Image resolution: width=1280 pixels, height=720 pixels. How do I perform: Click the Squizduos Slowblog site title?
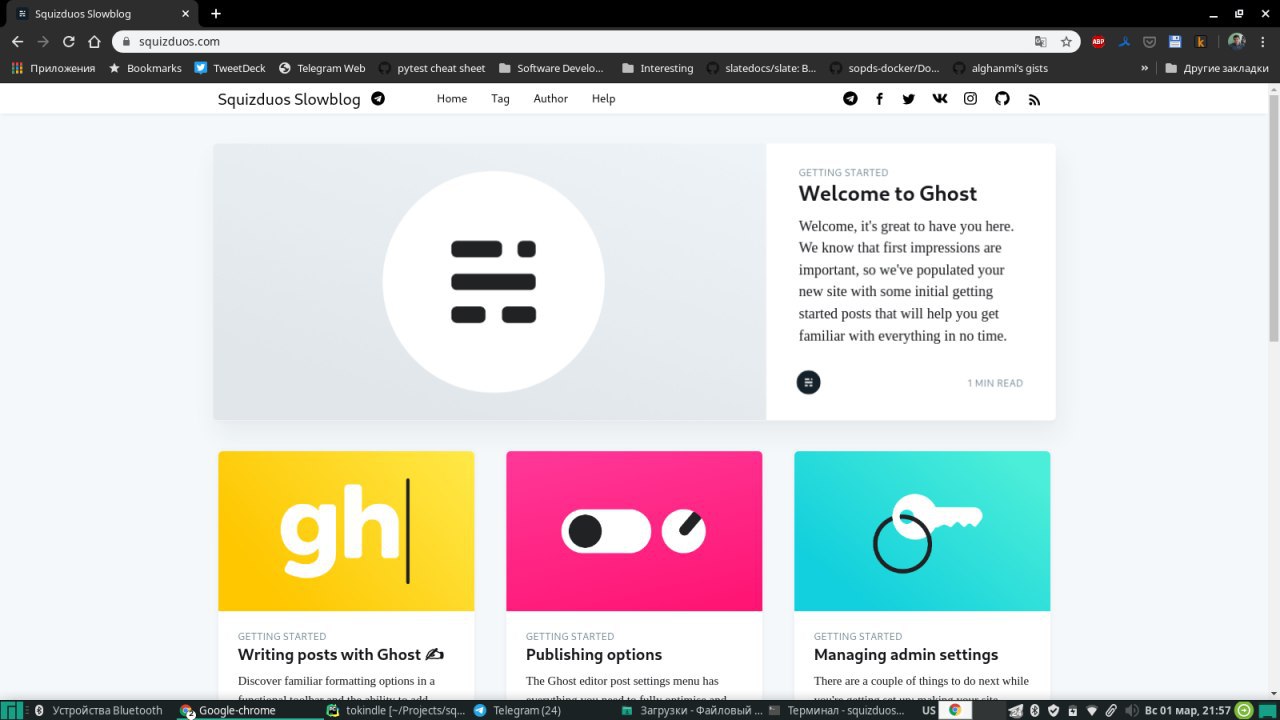[289, 99]
